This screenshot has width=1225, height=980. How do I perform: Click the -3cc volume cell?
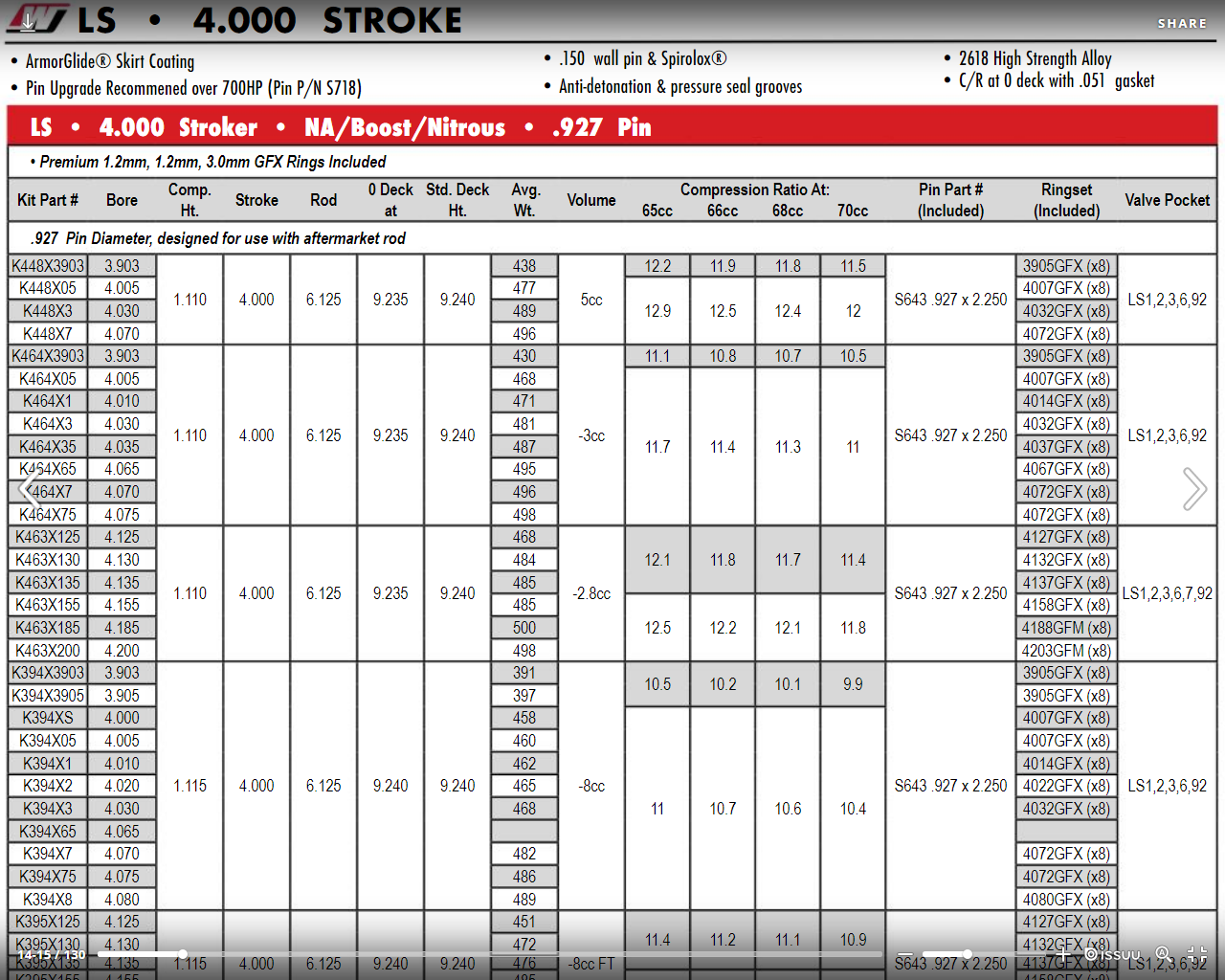591,435
